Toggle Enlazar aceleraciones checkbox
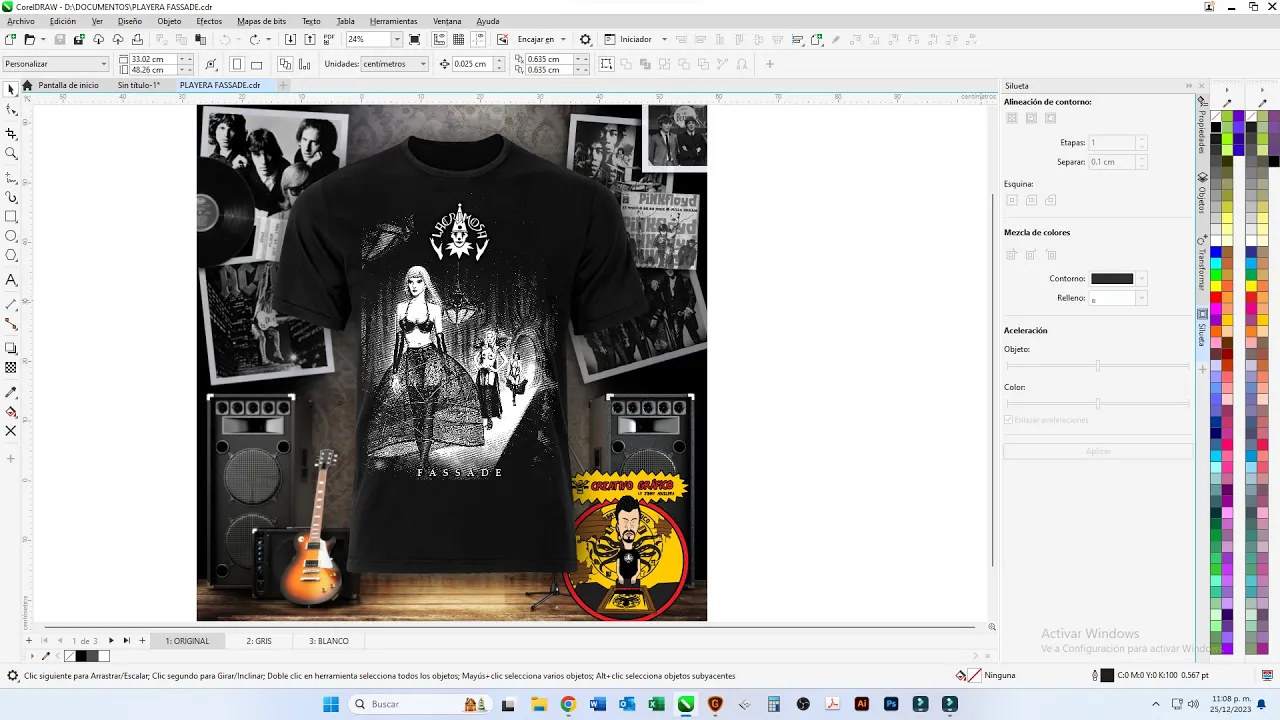This screenshot has width=1280, height=720. (x=1008, y=420)
